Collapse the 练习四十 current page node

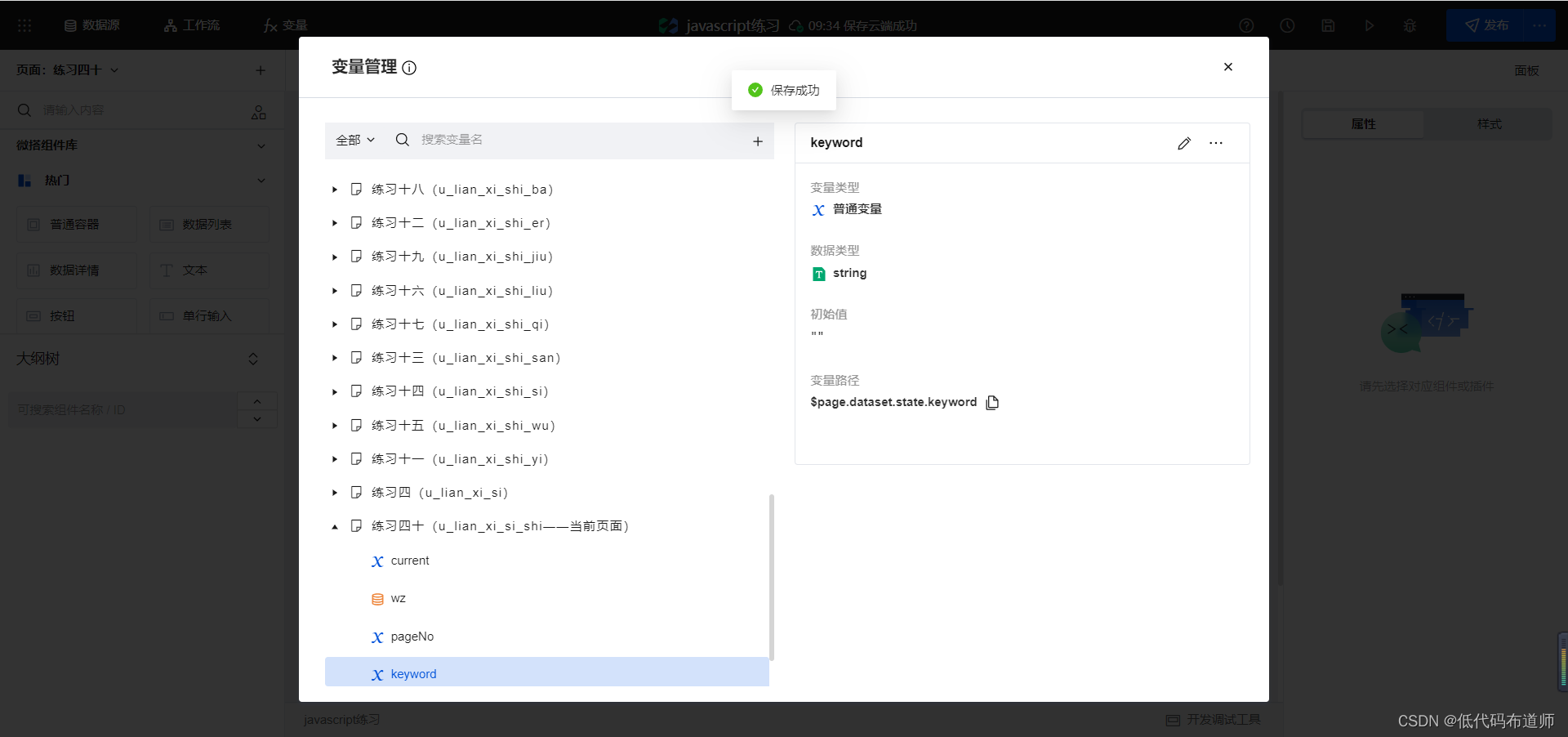[335, 527]
